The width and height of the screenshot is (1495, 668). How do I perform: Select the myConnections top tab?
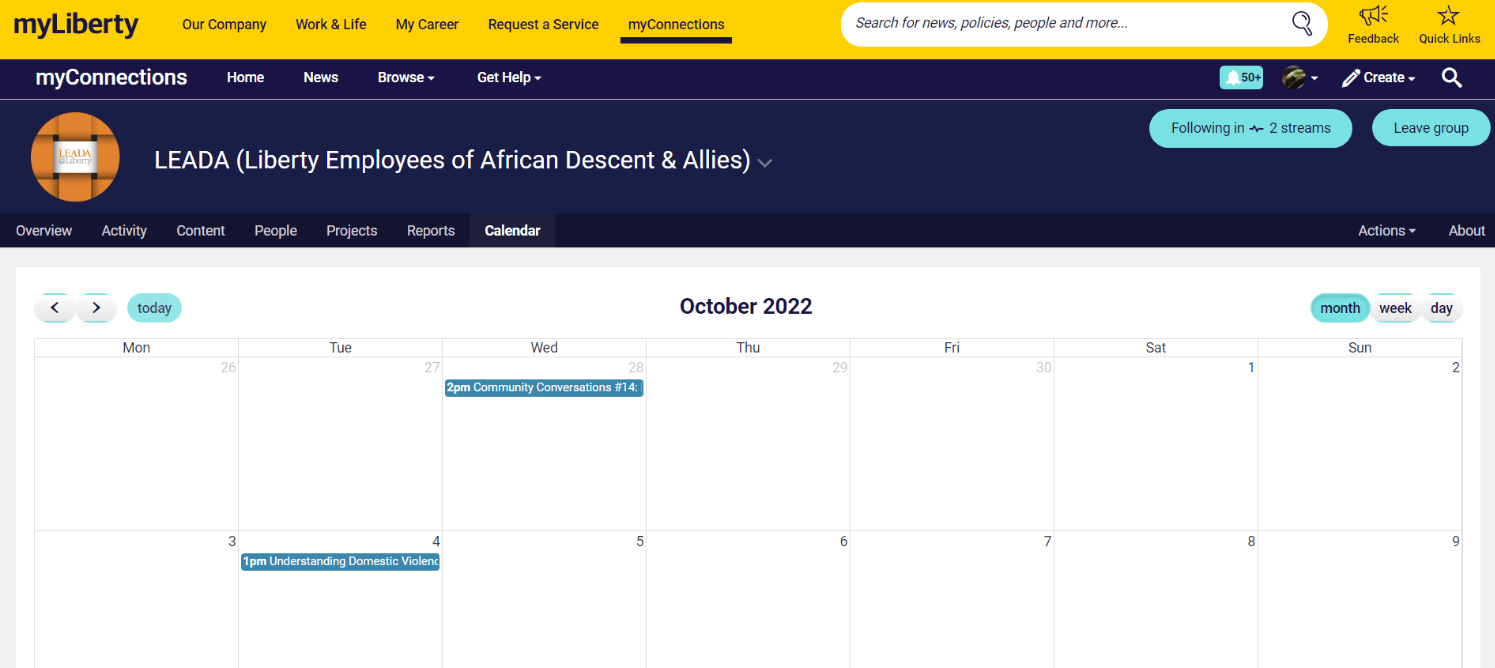tap(676, 25)
